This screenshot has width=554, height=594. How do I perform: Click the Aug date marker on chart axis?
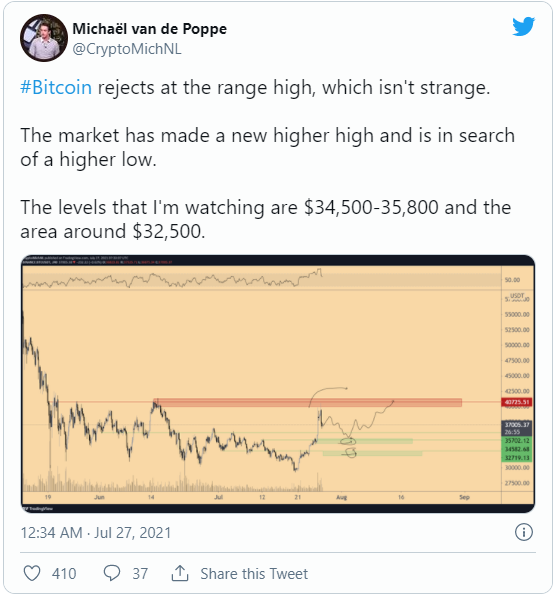tap(341, 497)
